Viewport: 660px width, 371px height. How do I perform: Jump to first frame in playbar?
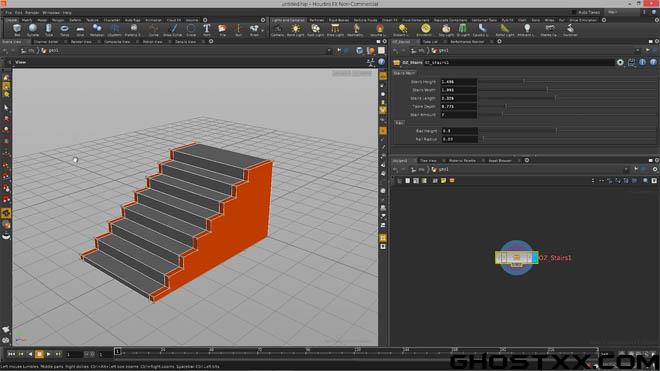point(11,355)
